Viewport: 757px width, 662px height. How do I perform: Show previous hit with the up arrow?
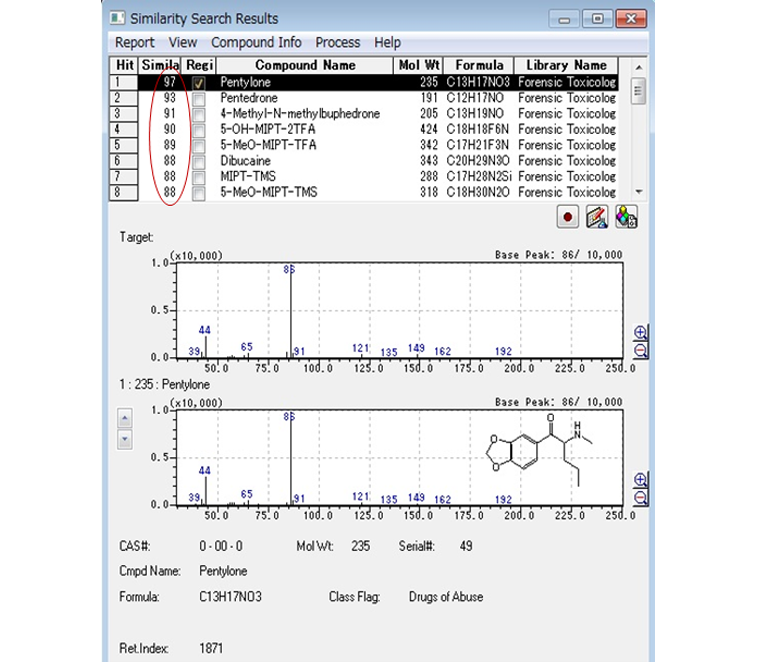pos(125,418)
